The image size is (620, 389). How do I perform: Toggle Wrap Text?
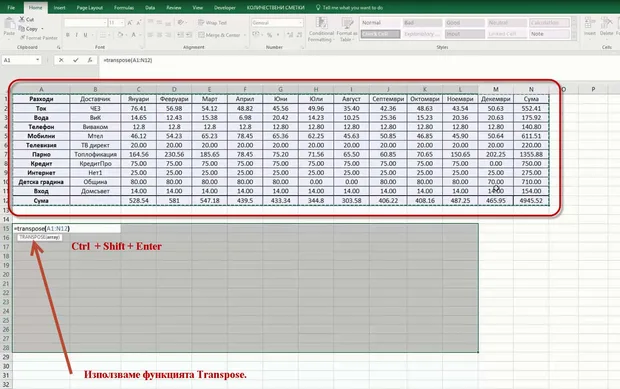click(212, 23)
